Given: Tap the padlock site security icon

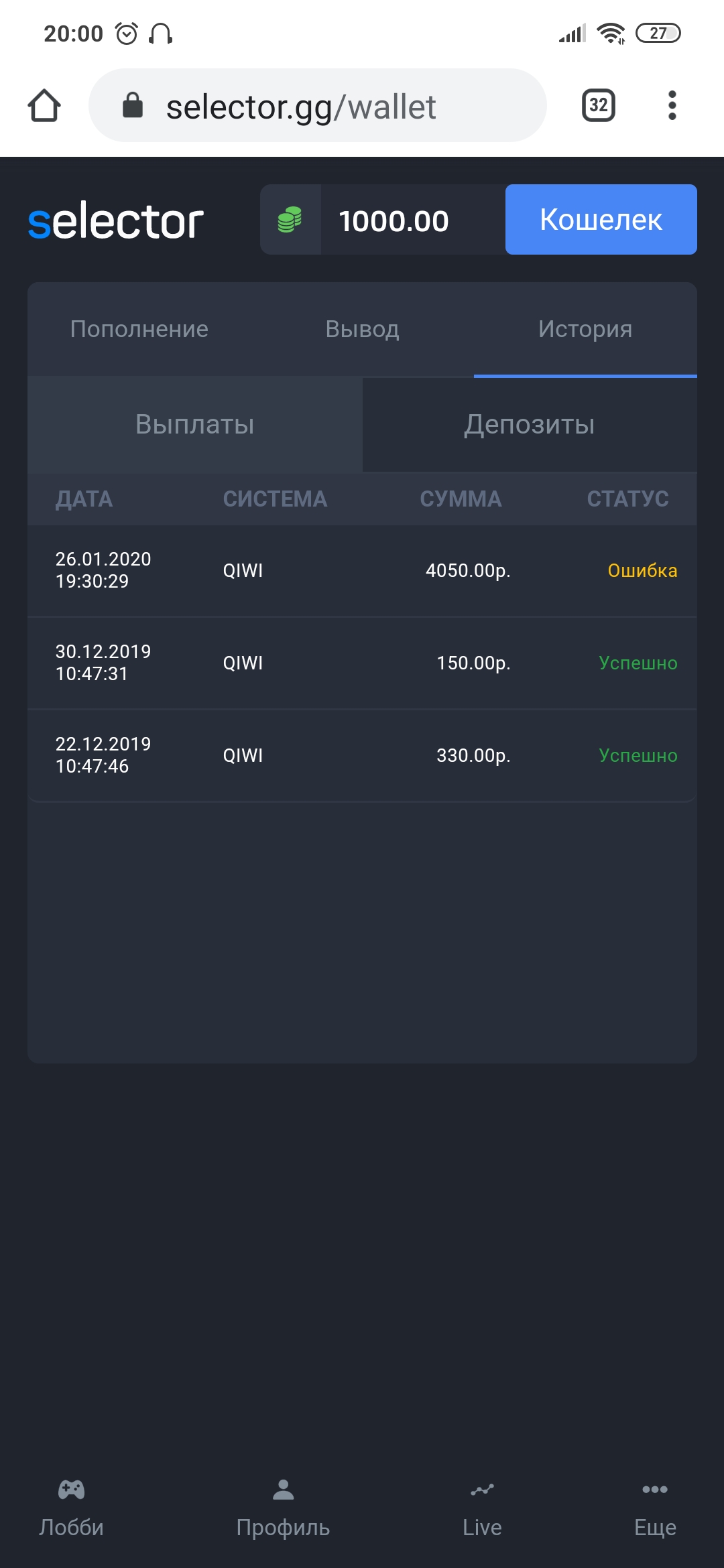Looking at the screenshot, I should pyautogui.click(x=133, y=105).
